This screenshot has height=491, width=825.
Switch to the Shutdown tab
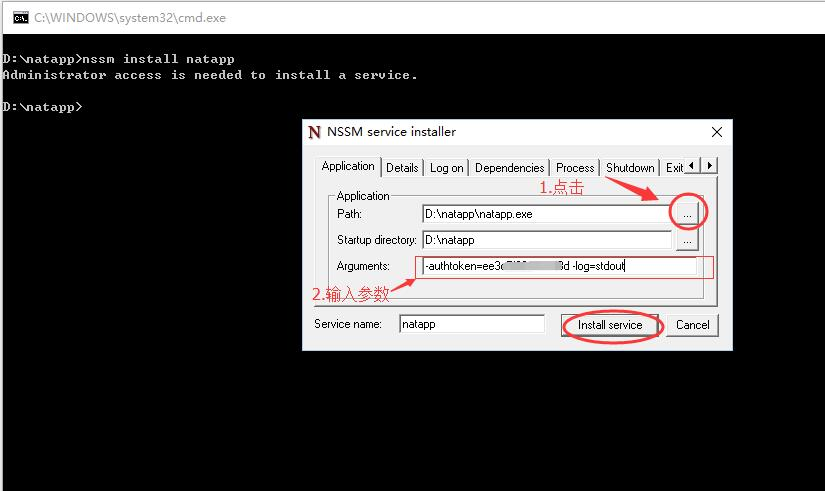click(x=630, y=168)
